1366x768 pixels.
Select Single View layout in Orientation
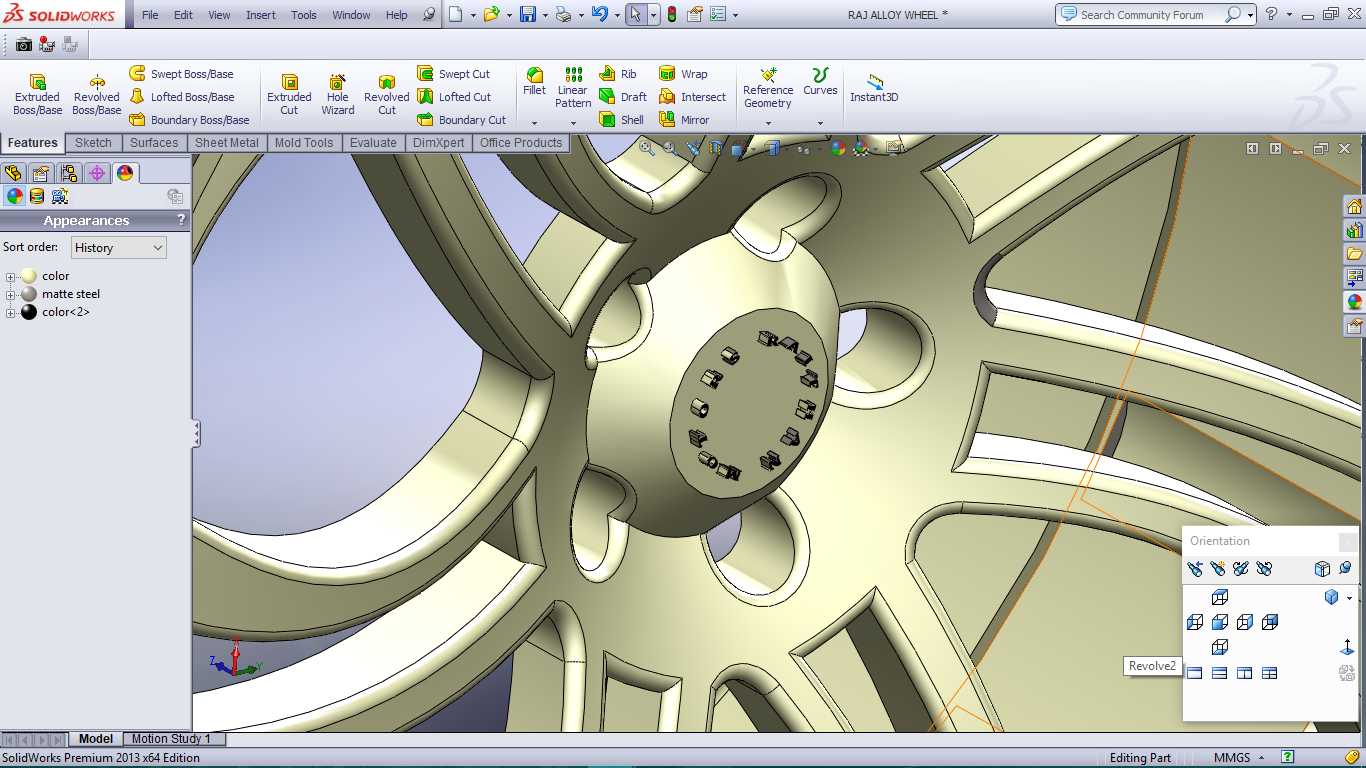(x=1194, y=673)
